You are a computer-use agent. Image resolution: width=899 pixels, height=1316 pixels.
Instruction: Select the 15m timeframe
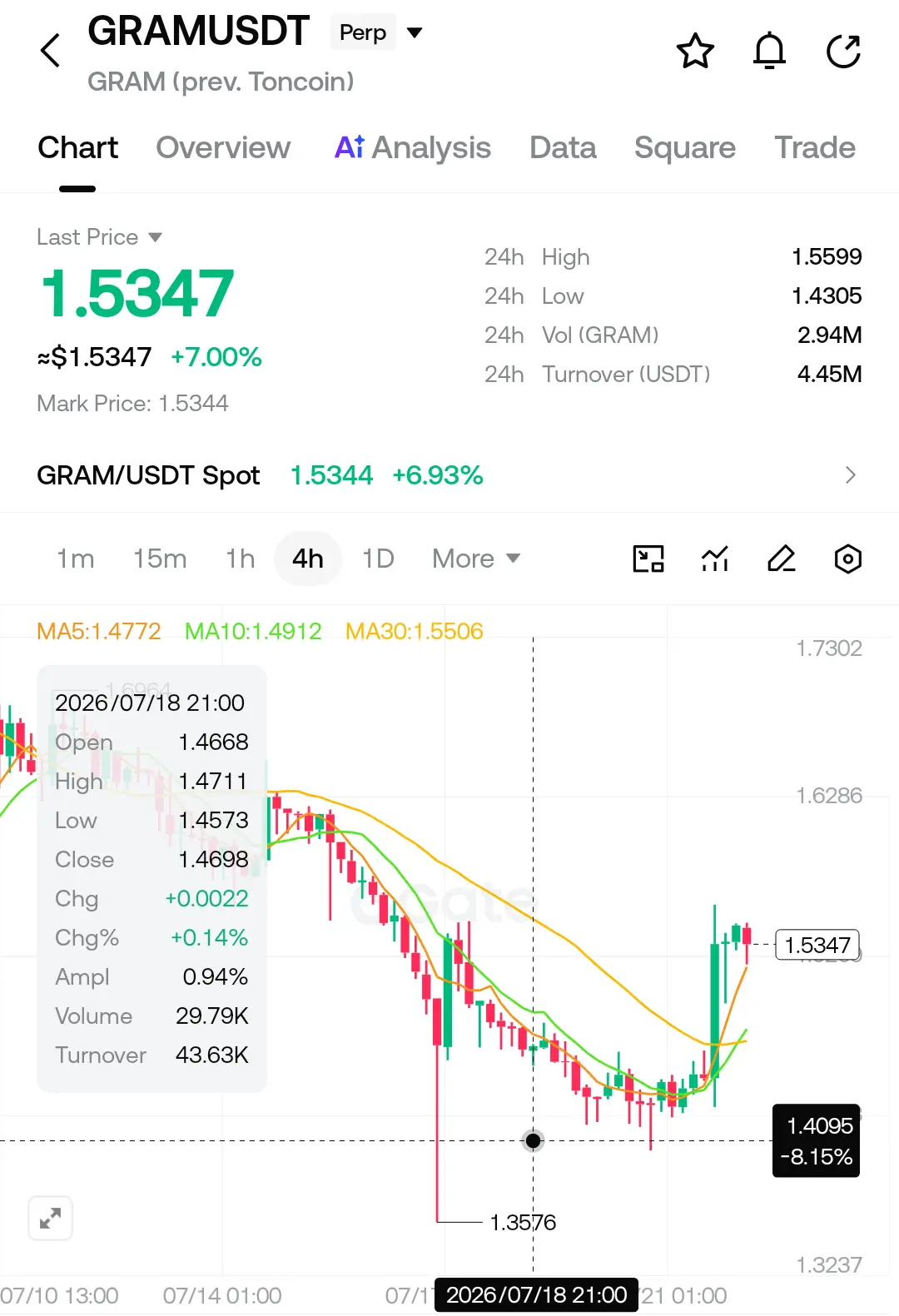[160, 559]
